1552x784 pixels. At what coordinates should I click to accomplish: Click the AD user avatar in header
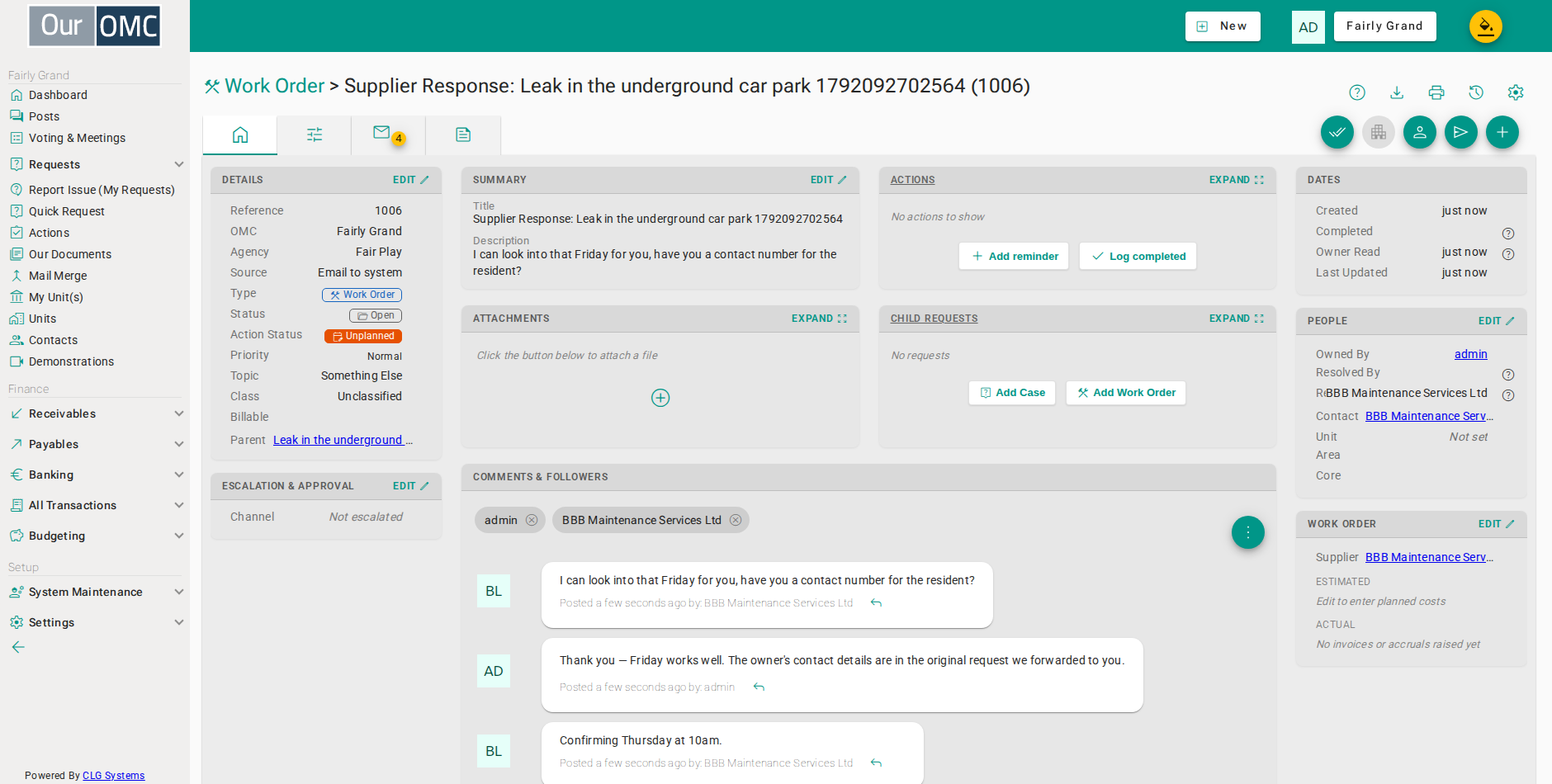(x=1308, y=27)
